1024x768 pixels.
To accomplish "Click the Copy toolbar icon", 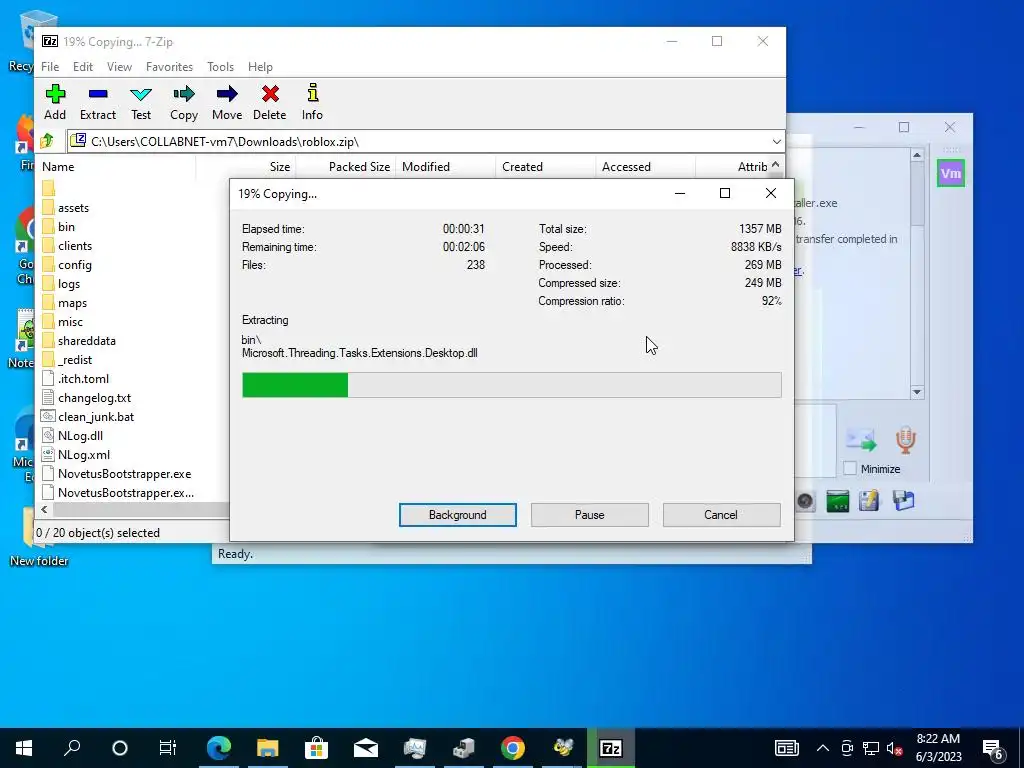I will 184,102.
